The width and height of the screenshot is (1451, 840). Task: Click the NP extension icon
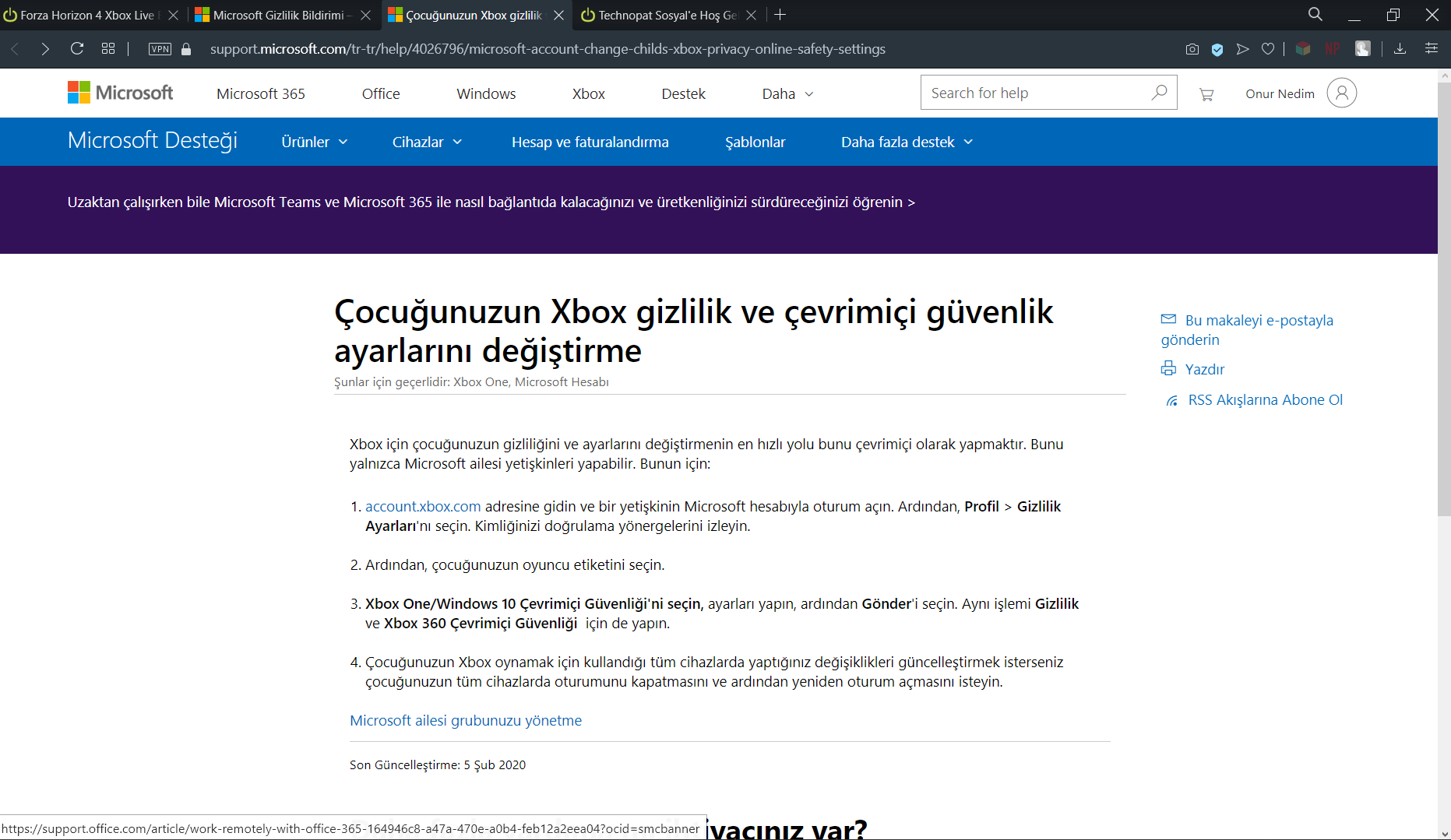(1332, 48)
